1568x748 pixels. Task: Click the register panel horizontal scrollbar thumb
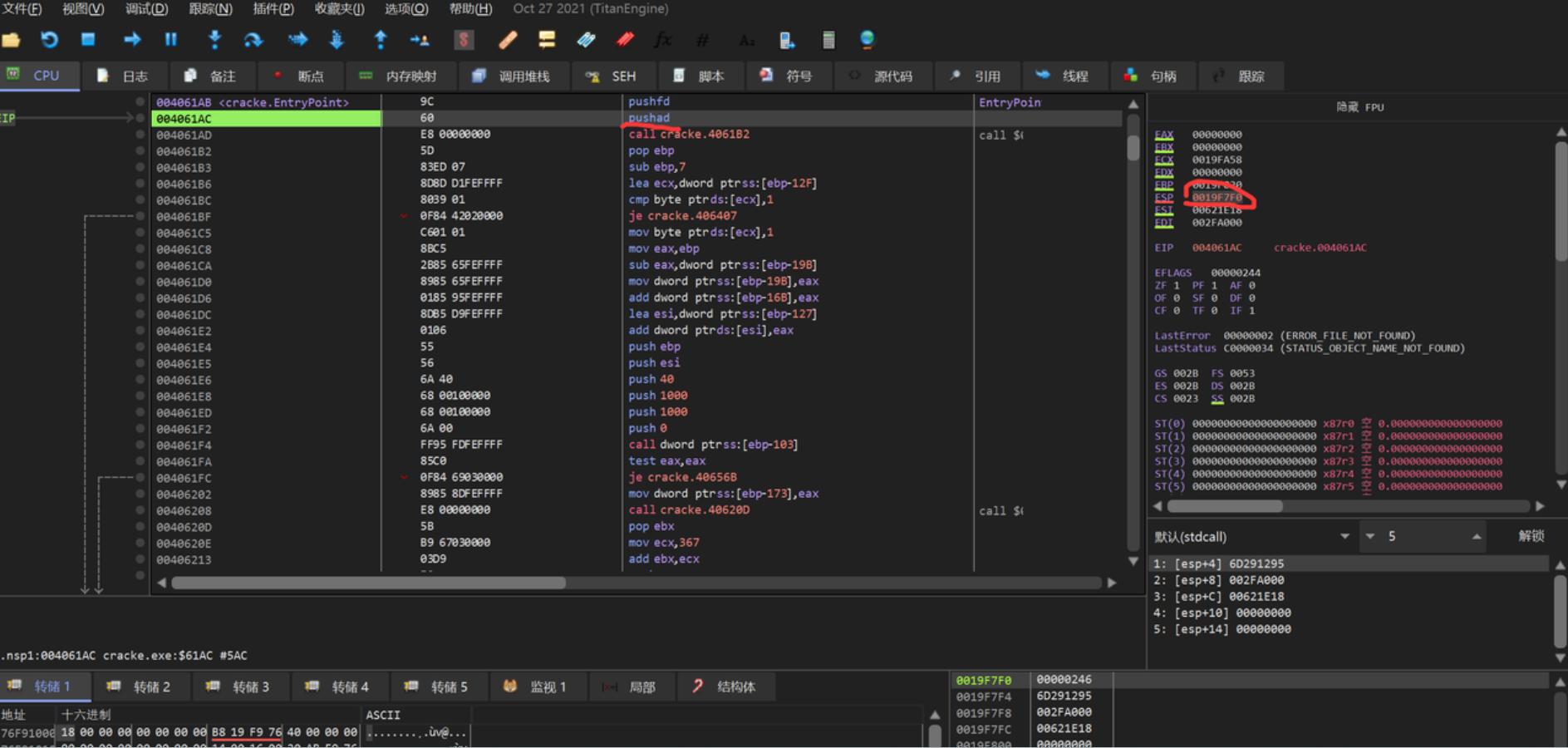(1225, 505)
